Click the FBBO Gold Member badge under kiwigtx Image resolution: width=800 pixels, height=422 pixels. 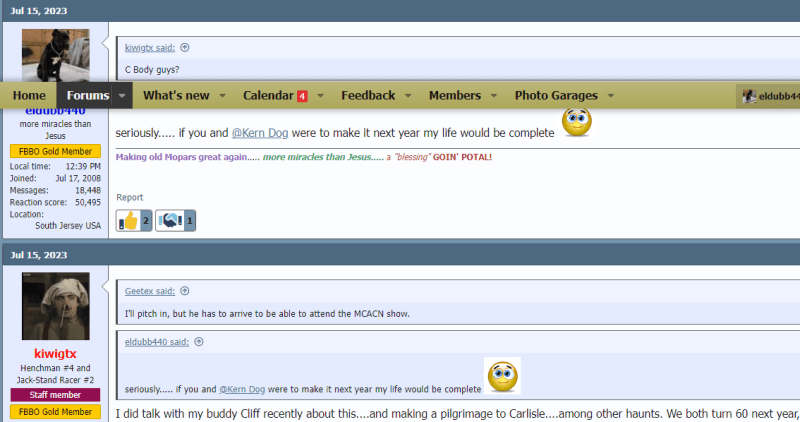pos(55,412)
